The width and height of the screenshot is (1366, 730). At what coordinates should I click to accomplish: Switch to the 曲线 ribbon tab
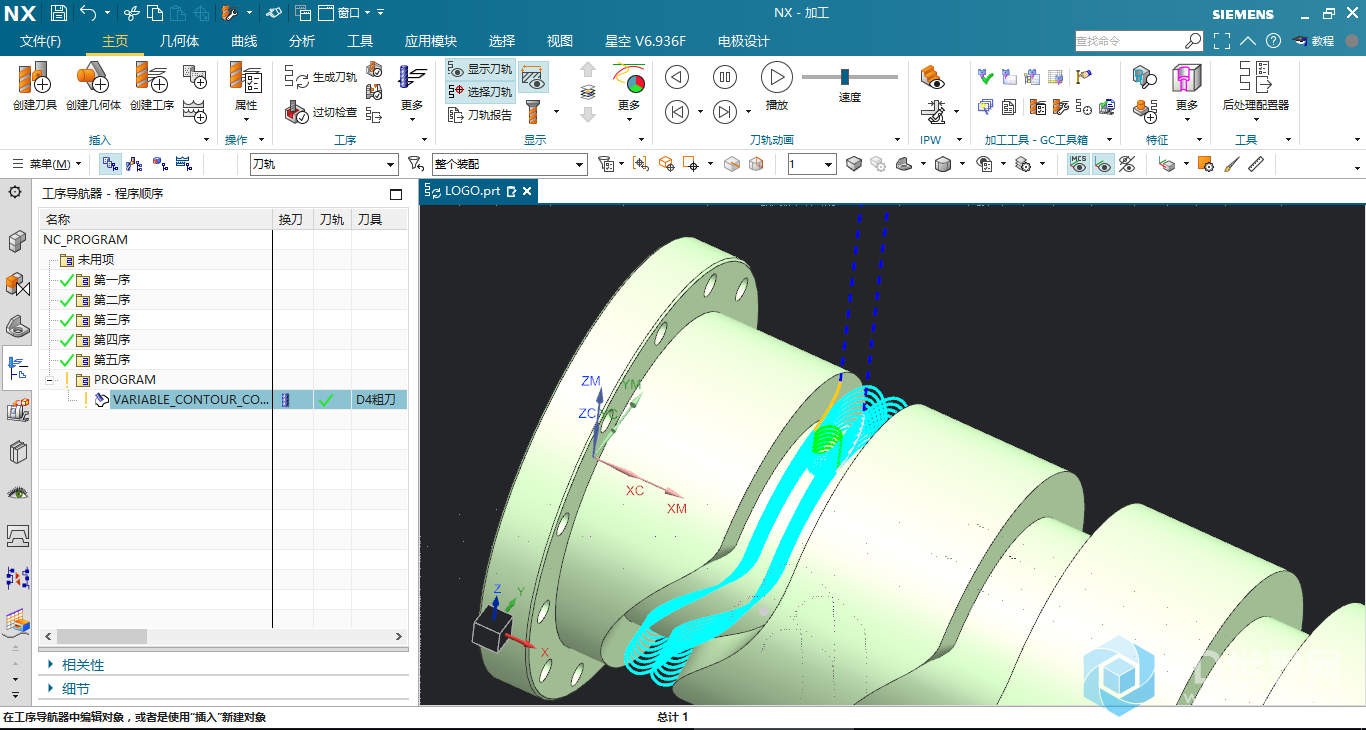click(244, 41)
